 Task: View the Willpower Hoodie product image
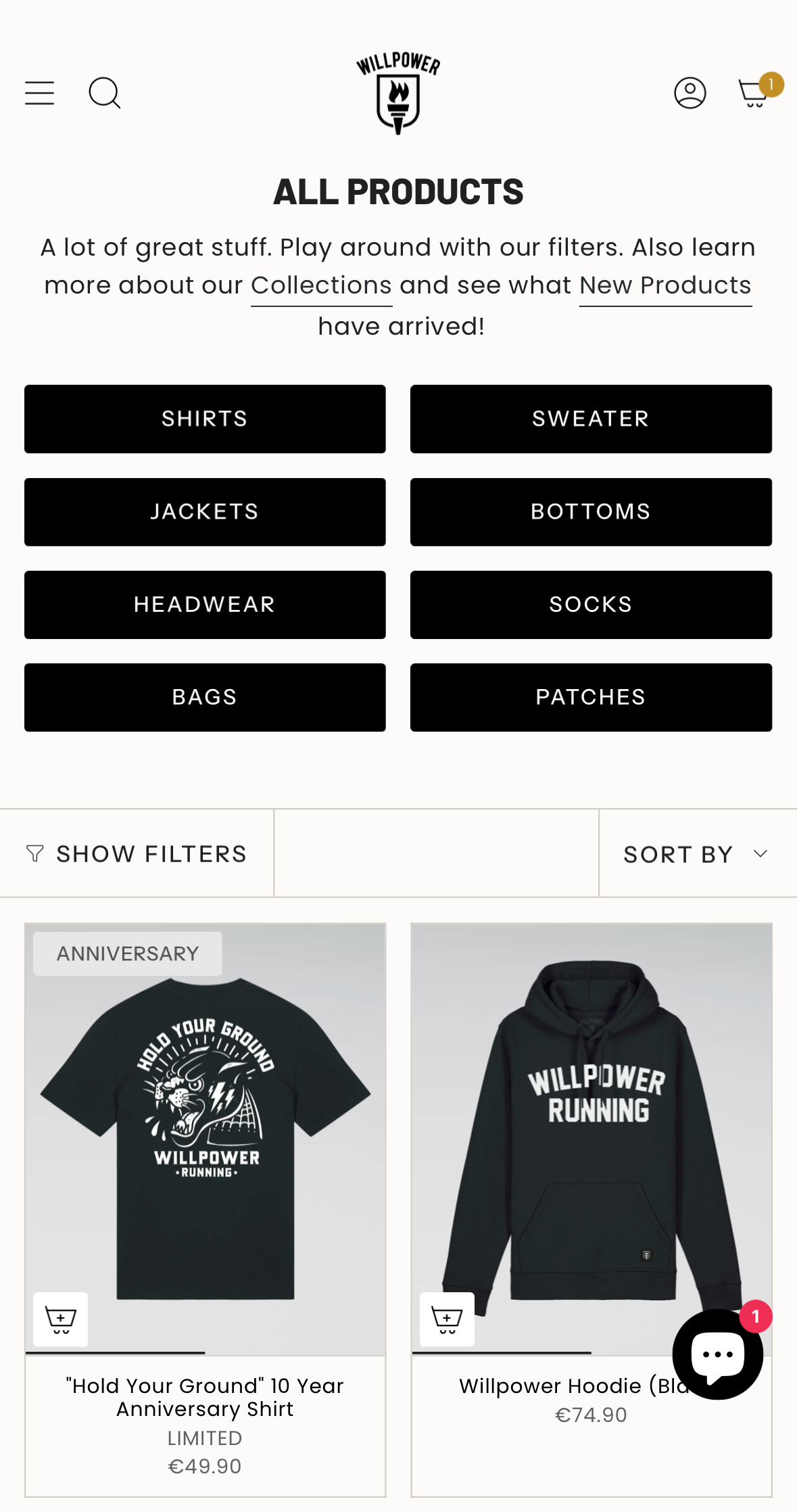click(x=591, y=1139)
